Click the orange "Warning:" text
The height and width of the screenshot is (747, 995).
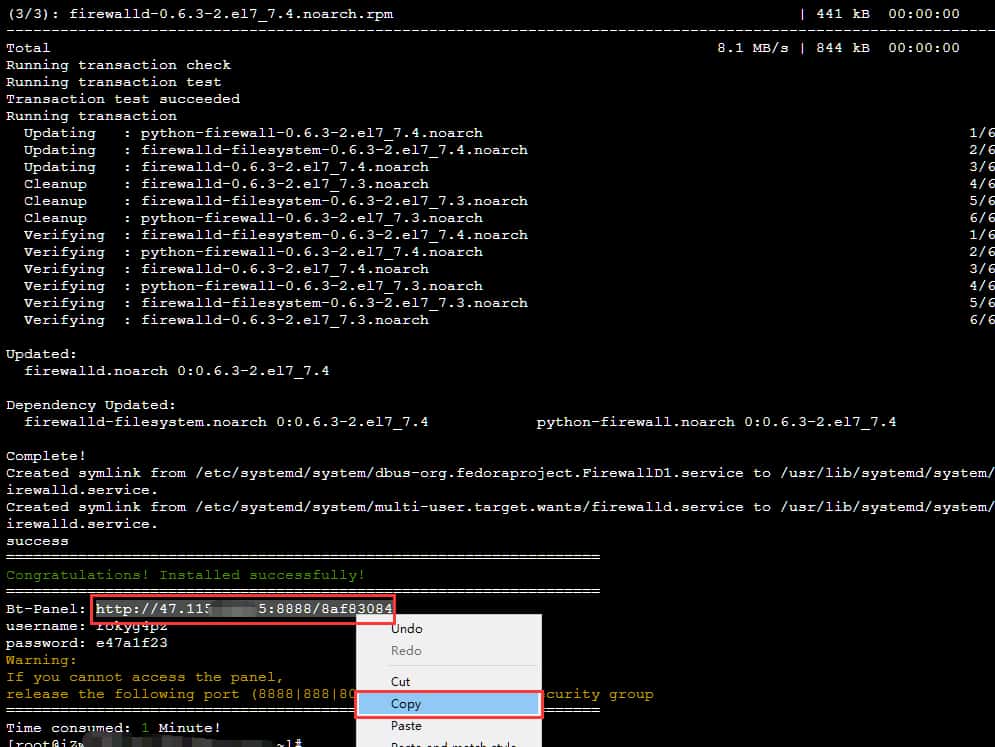(x=41, y=660)
